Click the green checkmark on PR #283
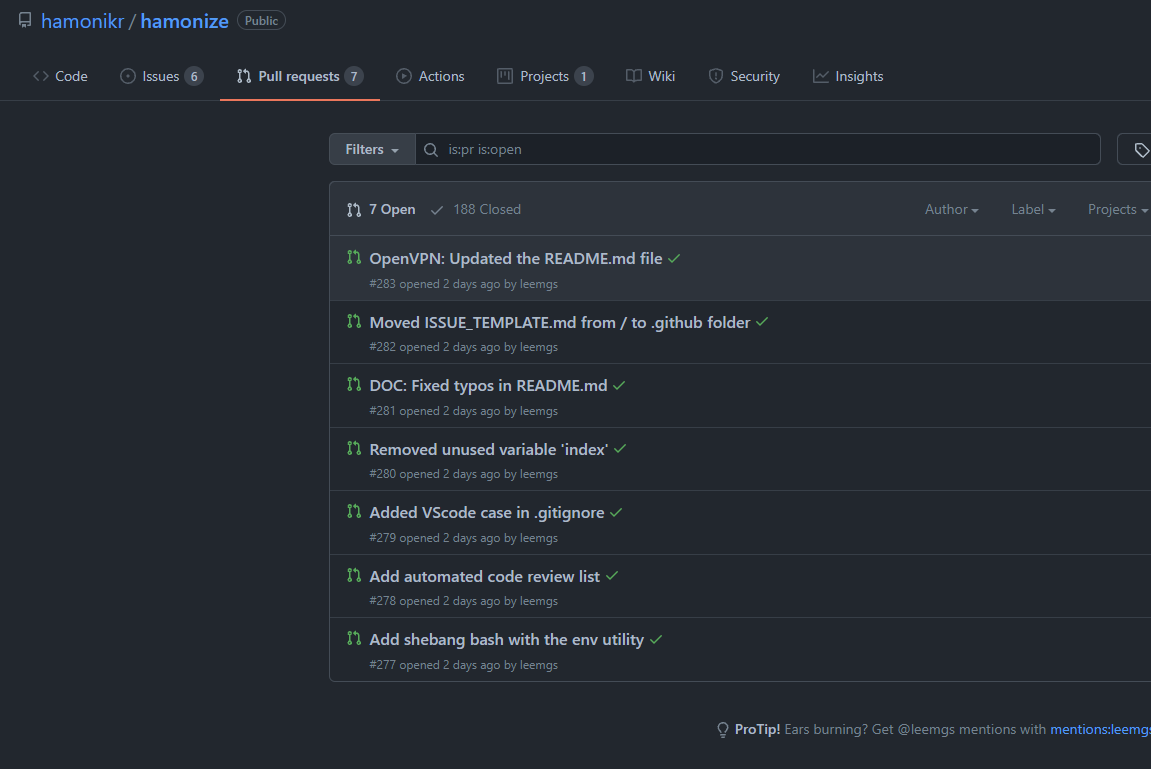1151x769 pixels. click(x=674, y=259)
